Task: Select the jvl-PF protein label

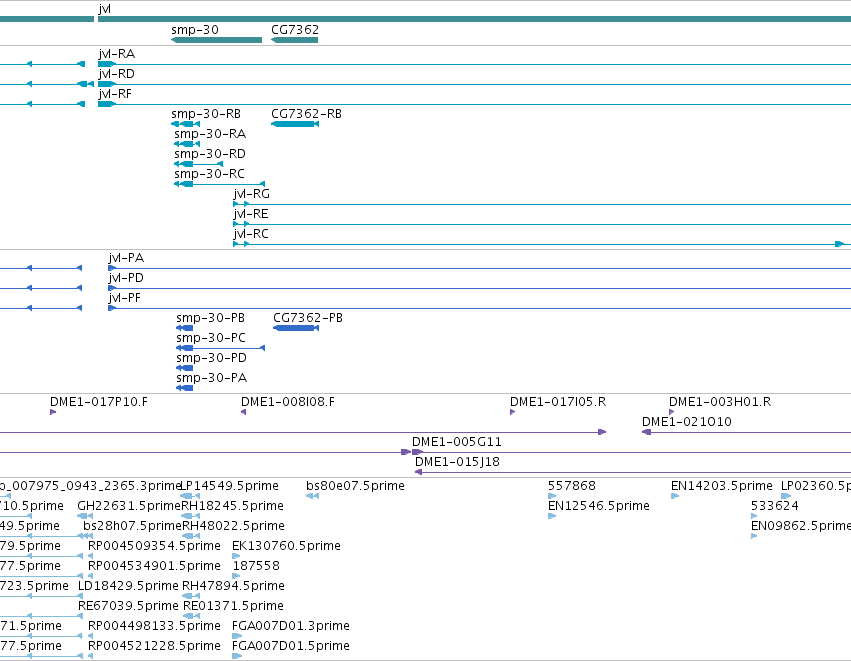Action: tap(125, 298)
